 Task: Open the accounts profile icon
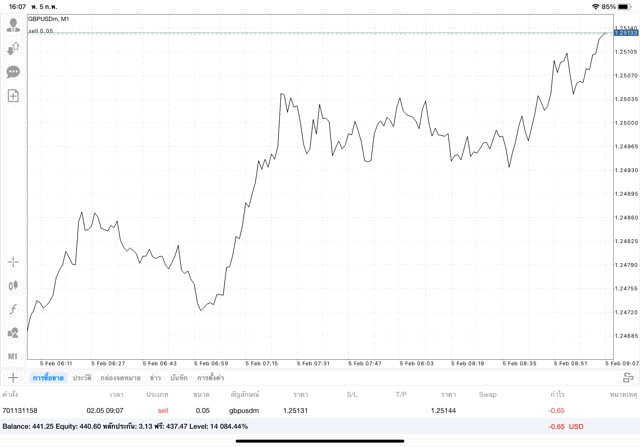(x=13, y=25)
